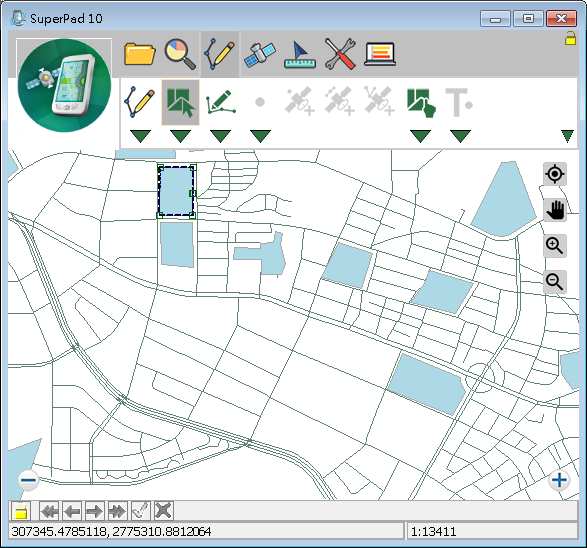Screen dimensions: 587x548
Task: Toggle the yellow padlock at top right
Action: [x=570, y=38]
